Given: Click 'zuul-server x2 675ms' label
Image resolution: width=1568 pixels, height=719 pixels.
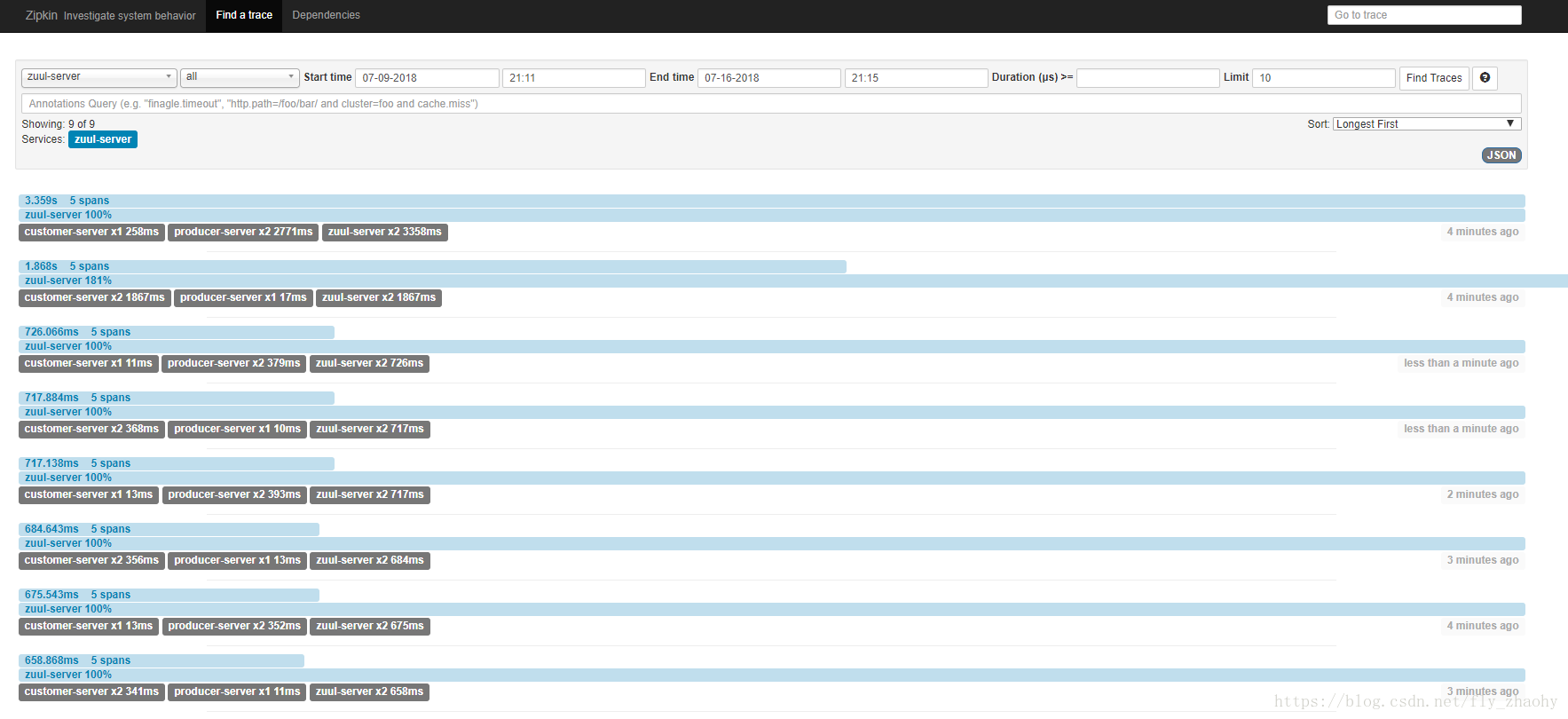Looking at the screenshot, I should coord(370,627).
